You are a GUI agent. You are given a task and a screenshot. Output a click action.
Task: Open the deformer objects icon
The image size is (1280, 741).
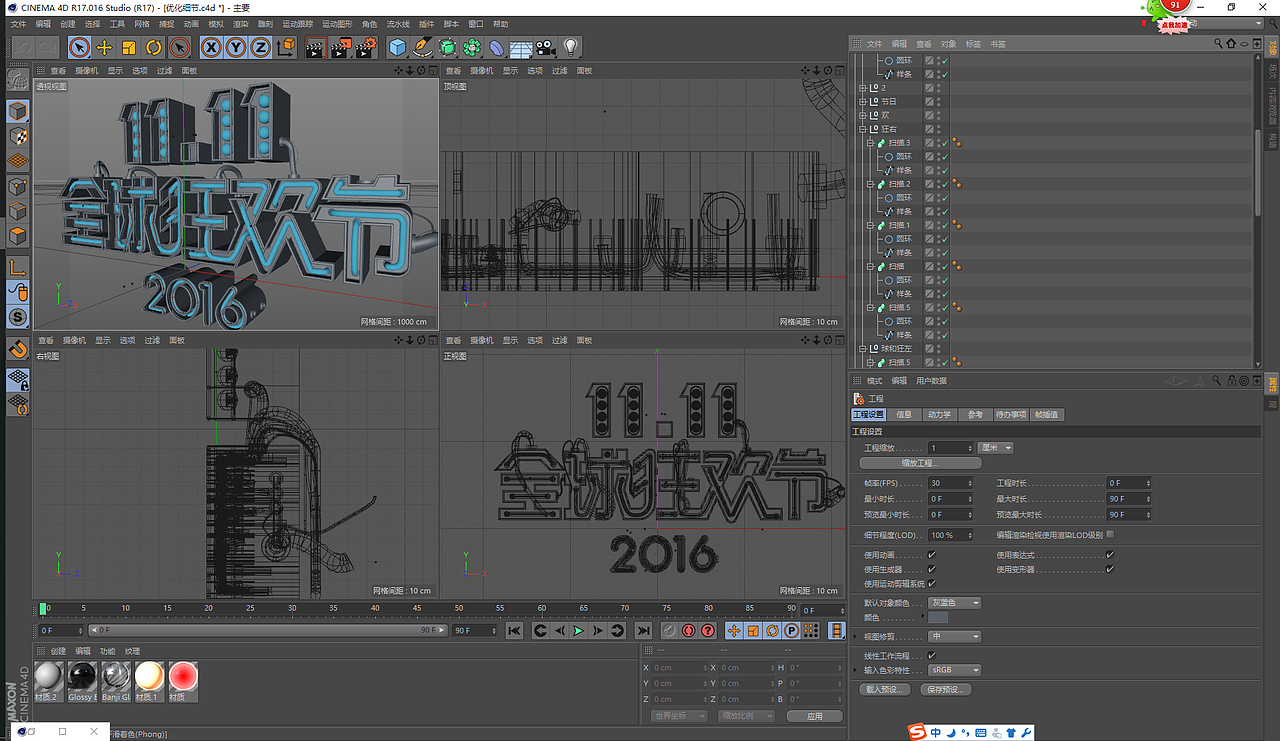point(497,47)
